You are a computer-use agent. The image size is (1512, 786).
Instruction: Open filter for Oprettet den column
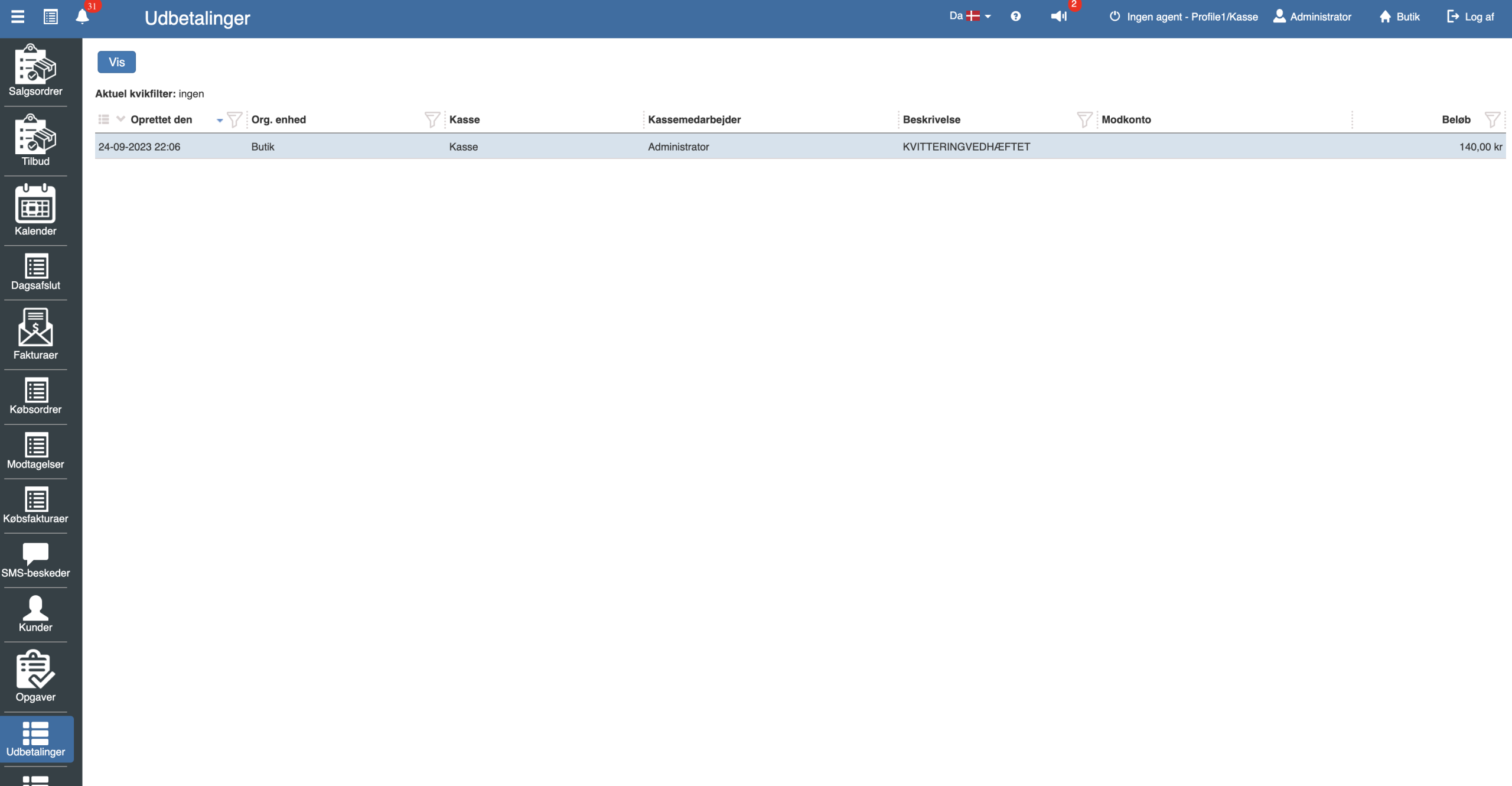pos(234,119)
